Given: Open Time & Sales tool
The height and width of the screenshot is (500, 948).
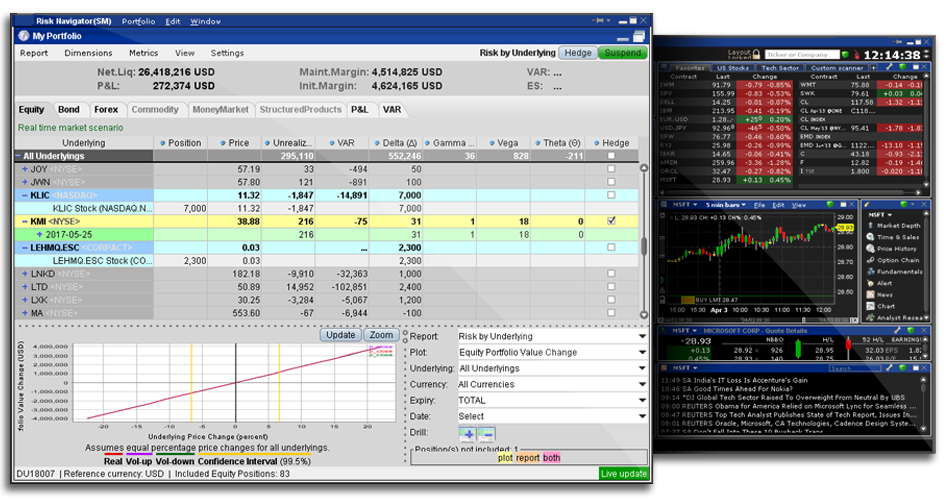Looking at the screenshot, I should 892,237.
